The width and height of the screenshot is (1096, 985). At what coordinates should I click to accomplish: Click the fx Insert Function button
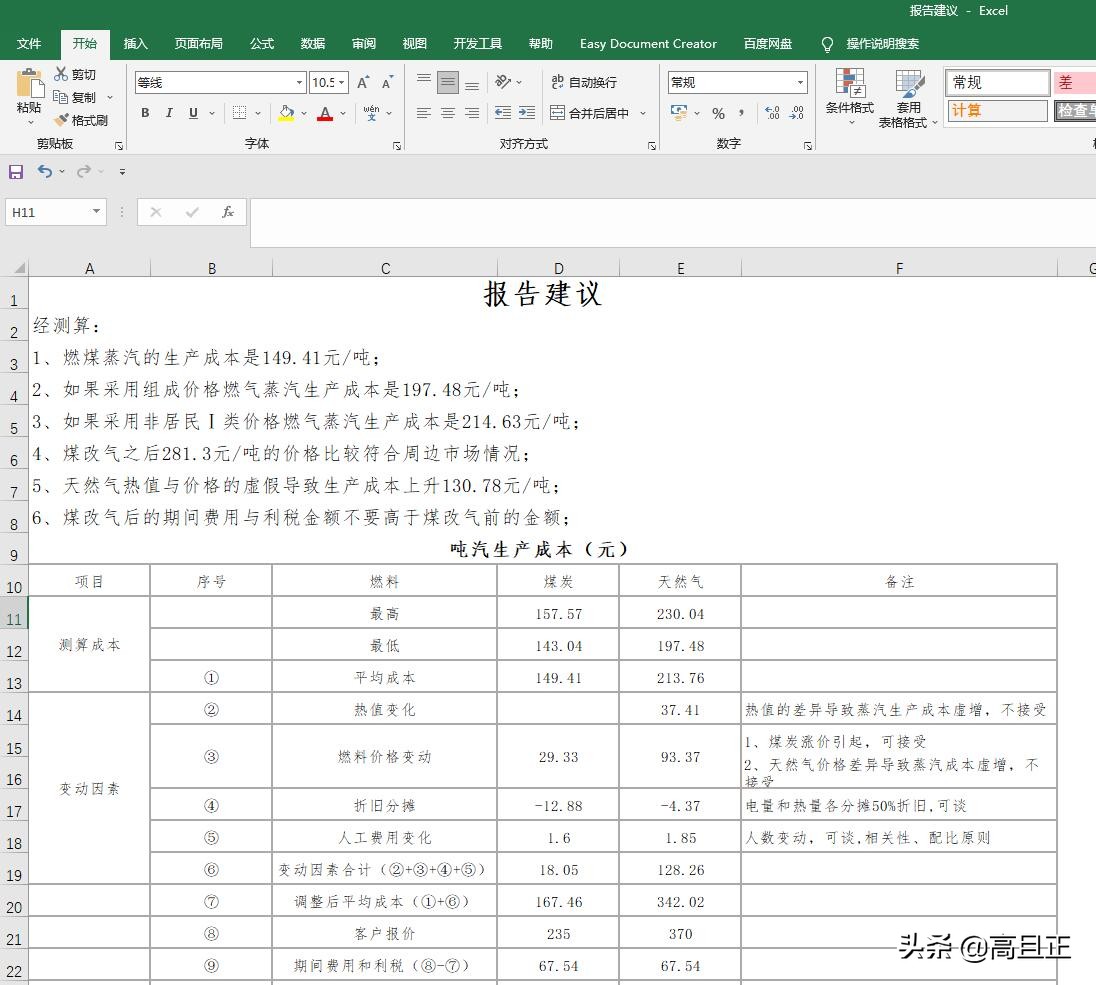[227, 212]
